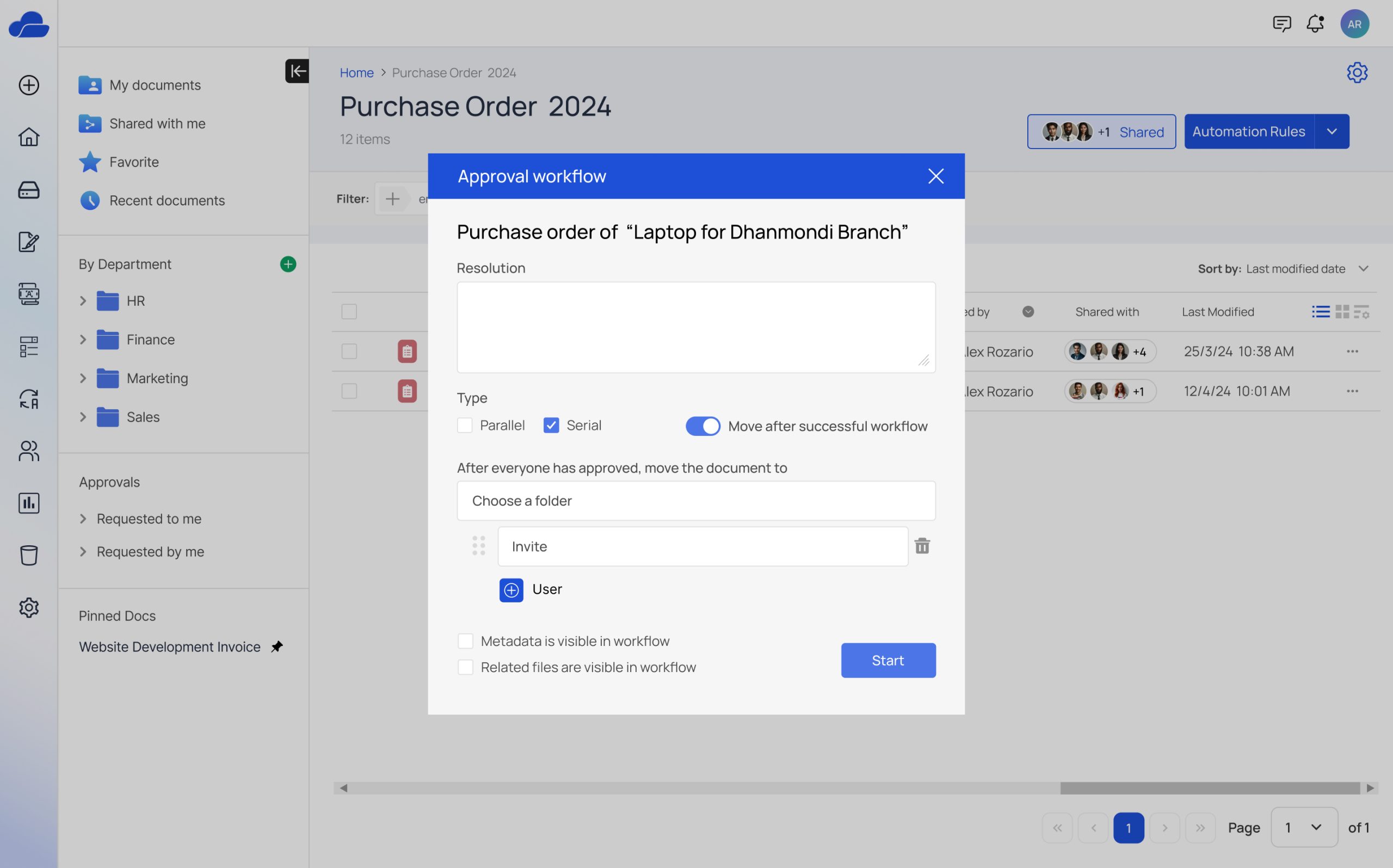Open Automation Rules dropdown arrow

pos(1332,132)
